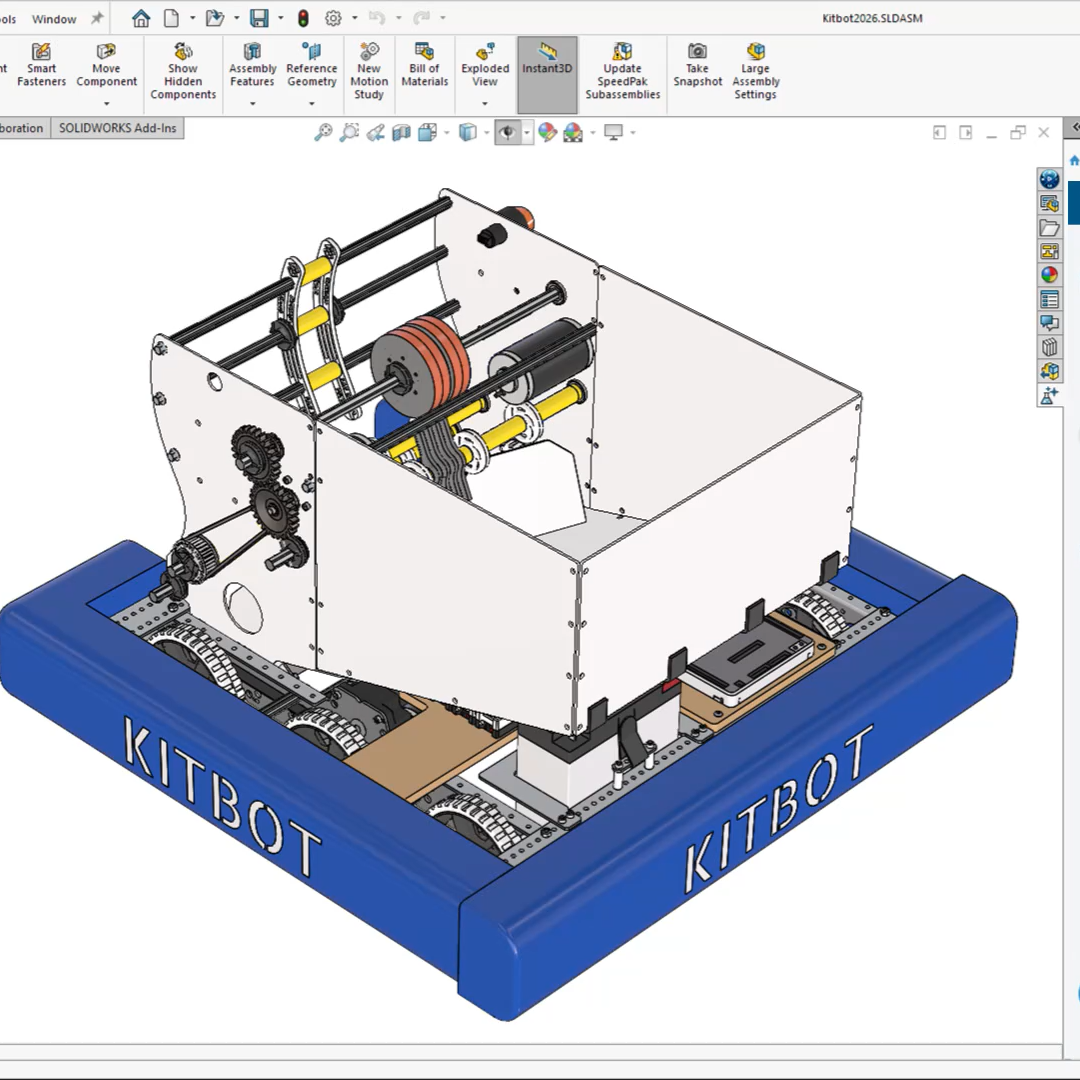Image resolution: width=1080 pixels, height=1080 pixels.
Task: Take Snapshot of the assembly
Action: point(697,65)
